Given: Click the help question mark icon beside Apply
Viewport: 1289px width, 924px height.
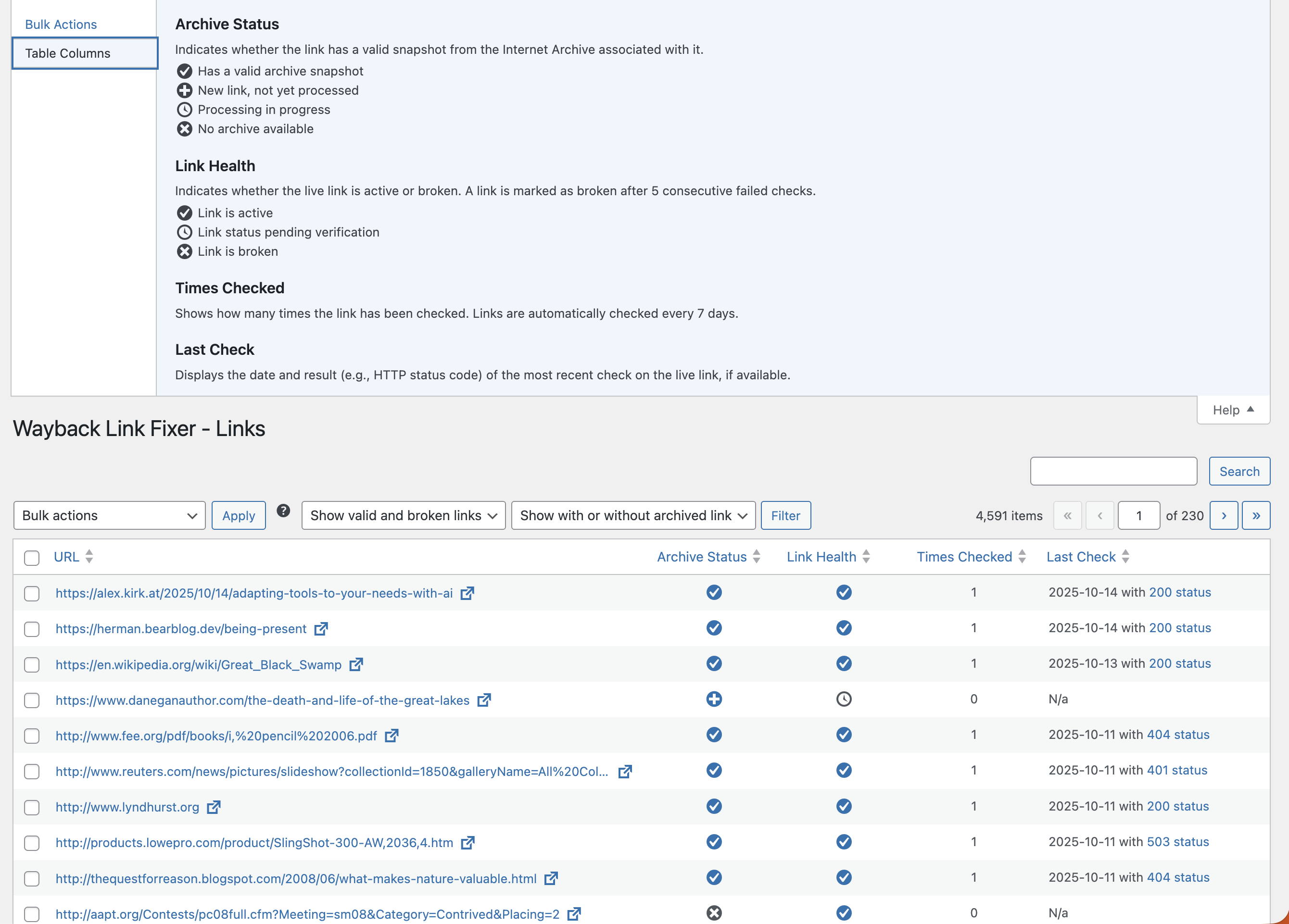Looking at the screenshot, I should (x=283, y=511).
